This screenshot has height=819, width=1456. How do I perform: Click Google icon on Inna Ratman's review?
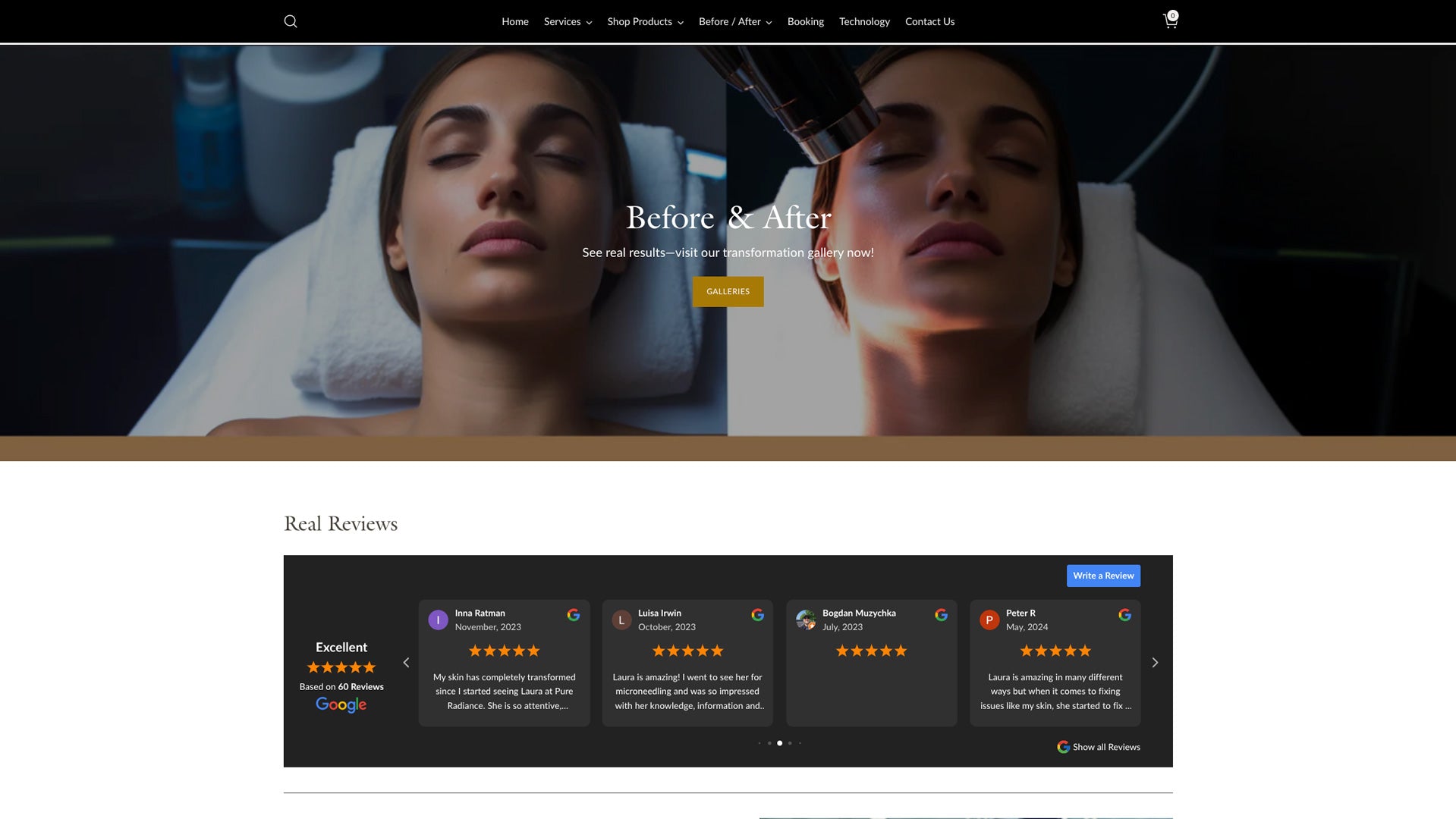click(574, 615)
